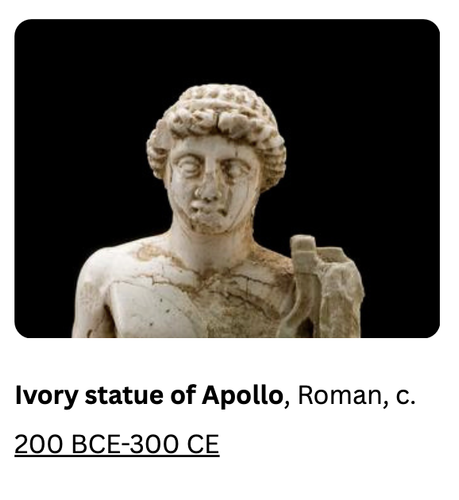Select the bold Ivory statue of Apollo title
This screenshot has width=459, height=500.
coord(149,395)
